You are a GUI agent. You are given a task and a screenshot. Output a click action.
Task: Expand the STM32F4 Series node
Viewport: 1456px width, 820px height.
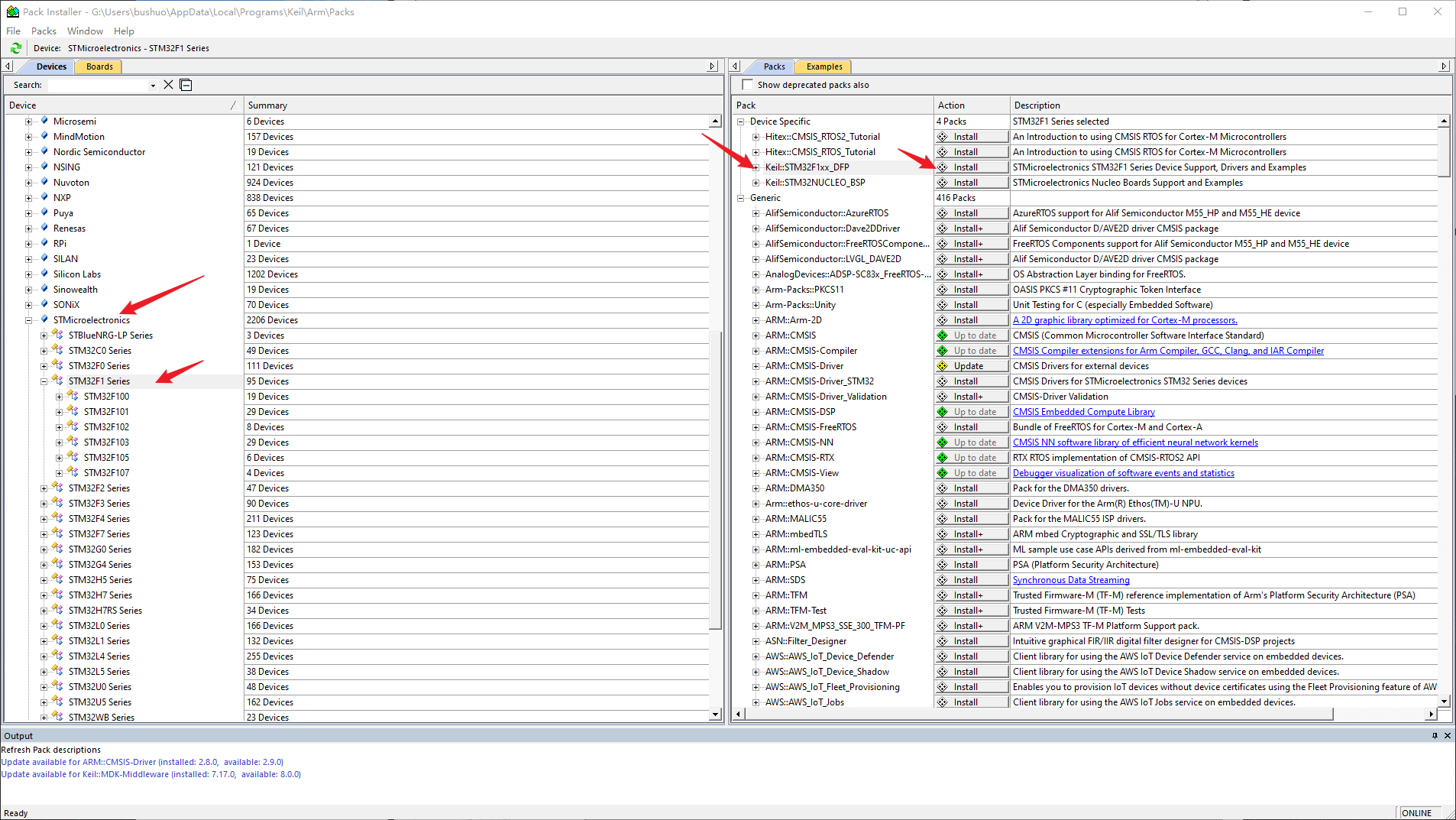coord(44,519)
